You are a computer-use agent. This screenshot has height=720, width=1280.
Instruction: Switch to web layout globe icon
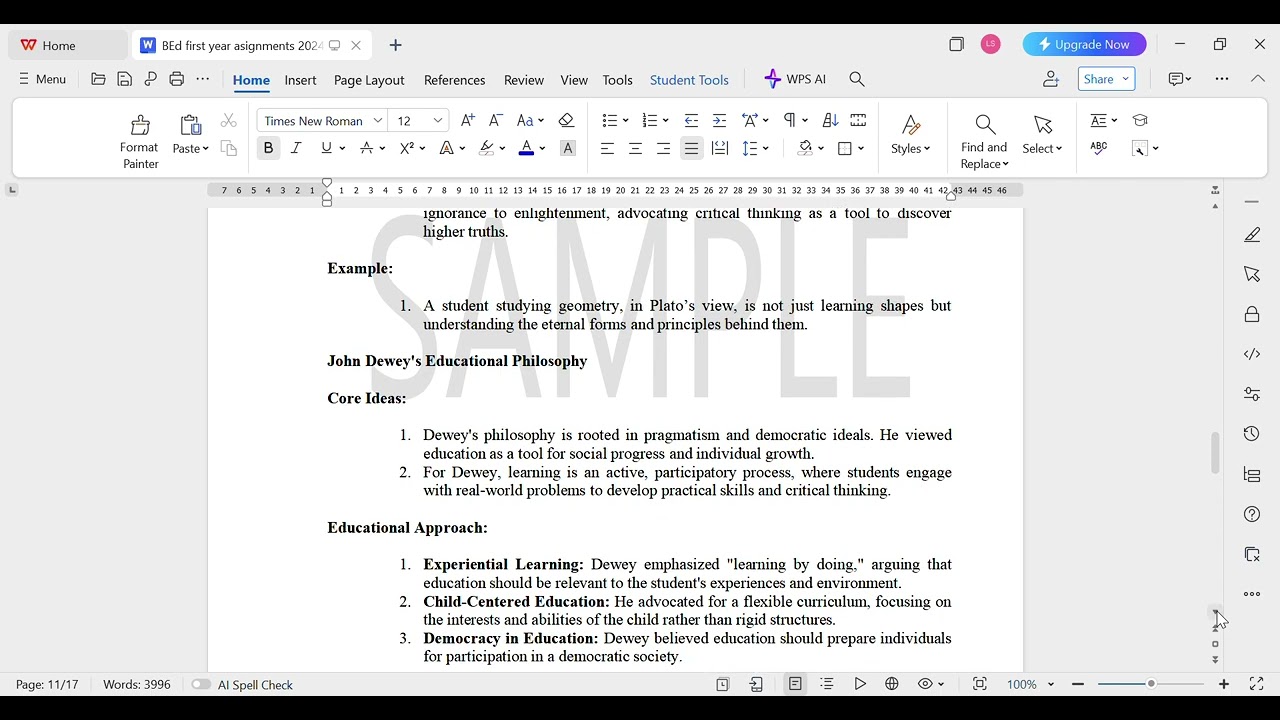(x=892, y=684)
